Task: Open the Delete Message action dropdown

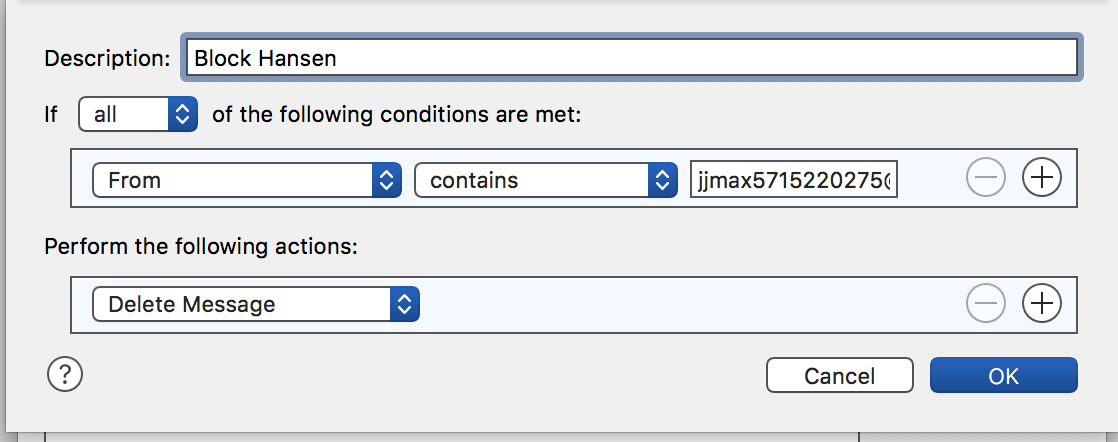Action: pos(255,304)
